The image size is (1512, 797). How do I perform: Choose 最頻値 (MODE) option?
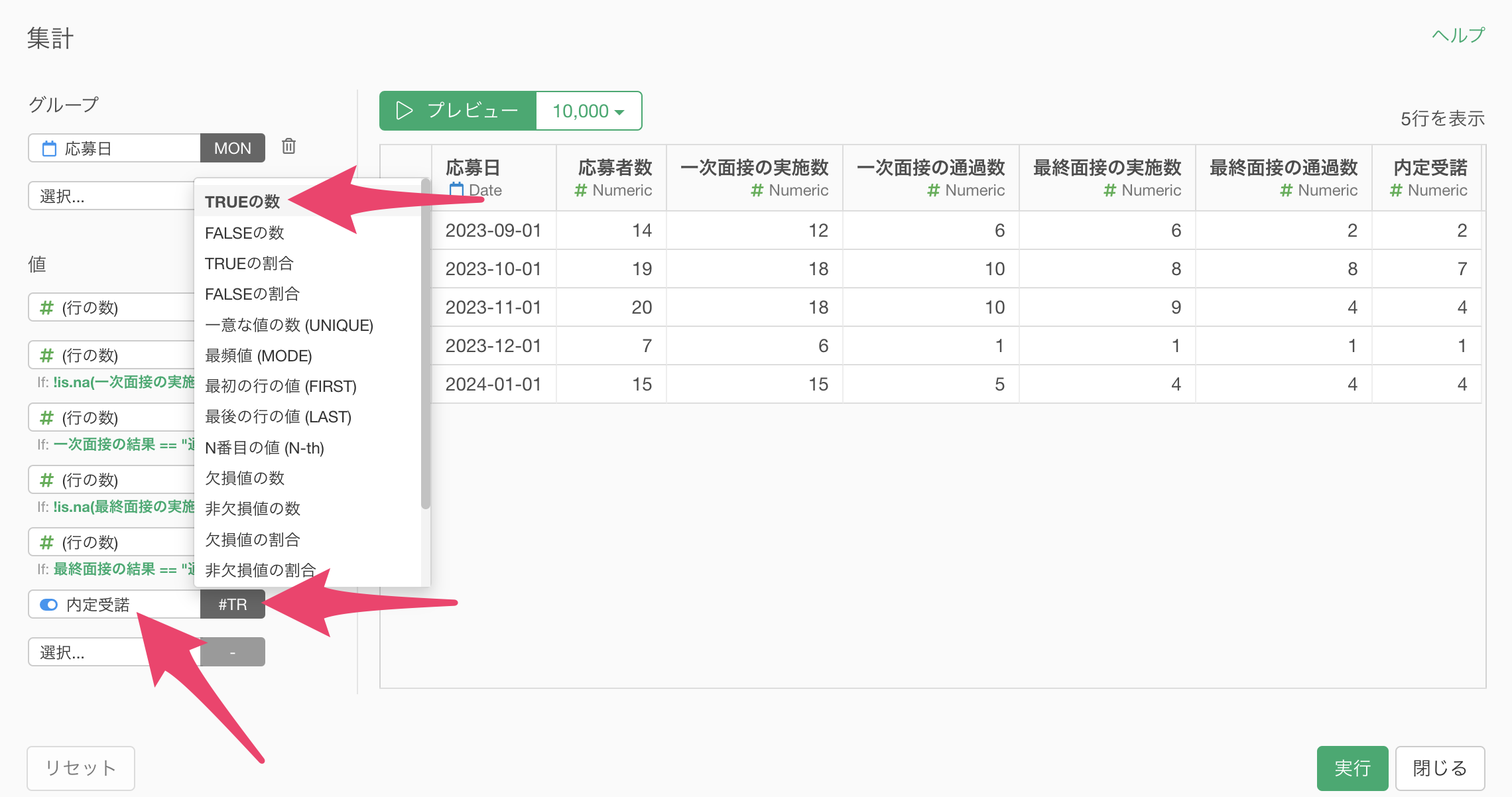coord(308,355)
